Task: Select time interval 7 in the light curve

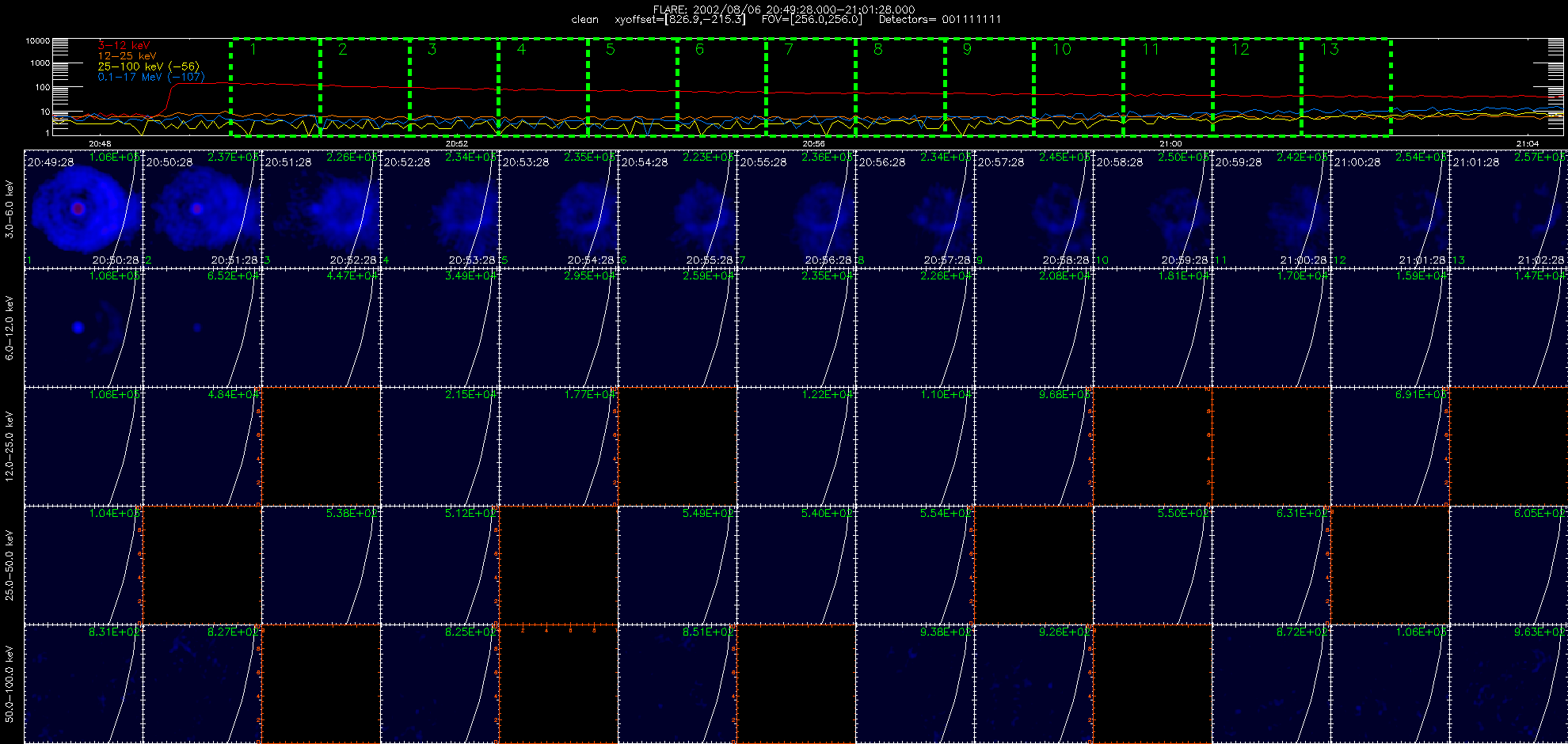Action: point(811,87)
